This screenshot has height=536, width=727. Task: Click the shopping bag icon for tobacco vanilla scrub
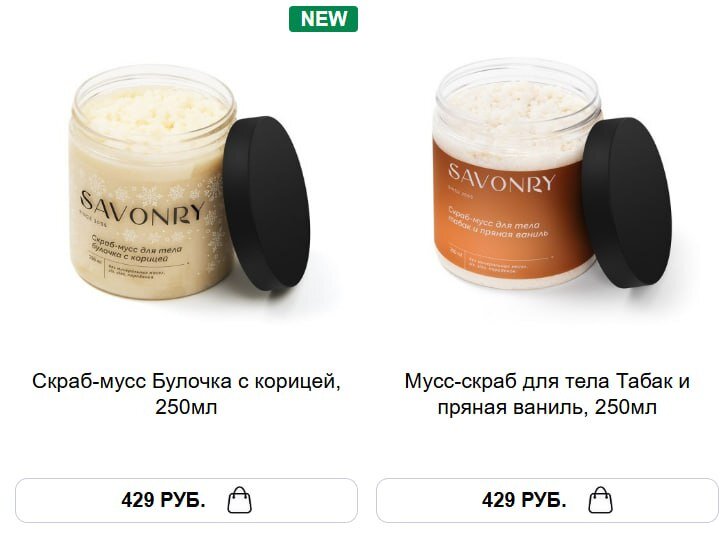(600, 500)
